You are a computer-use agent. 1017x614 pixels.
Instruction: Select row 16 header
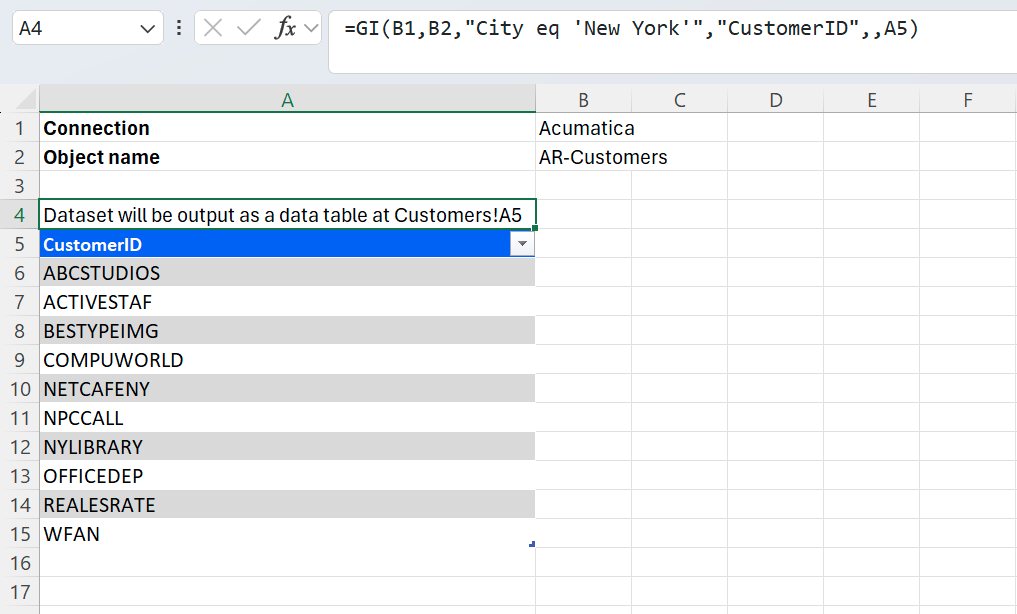(20, 563)
